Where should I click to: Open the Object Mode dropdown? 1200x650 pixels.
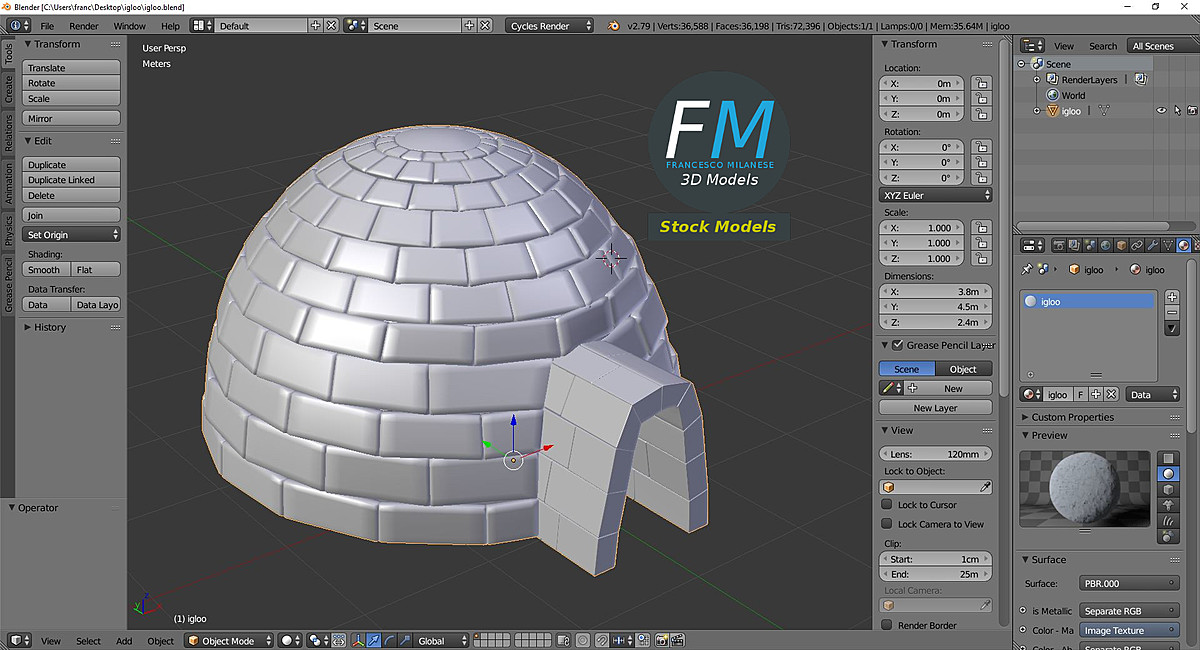tap(230, 641)
